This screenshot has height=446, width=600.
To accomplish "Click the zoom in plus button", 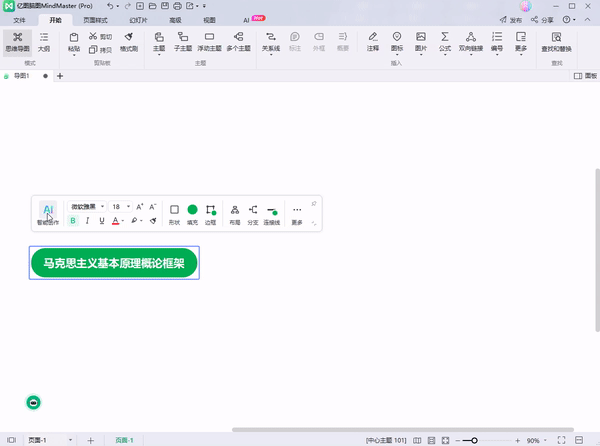I will [518, 441].
